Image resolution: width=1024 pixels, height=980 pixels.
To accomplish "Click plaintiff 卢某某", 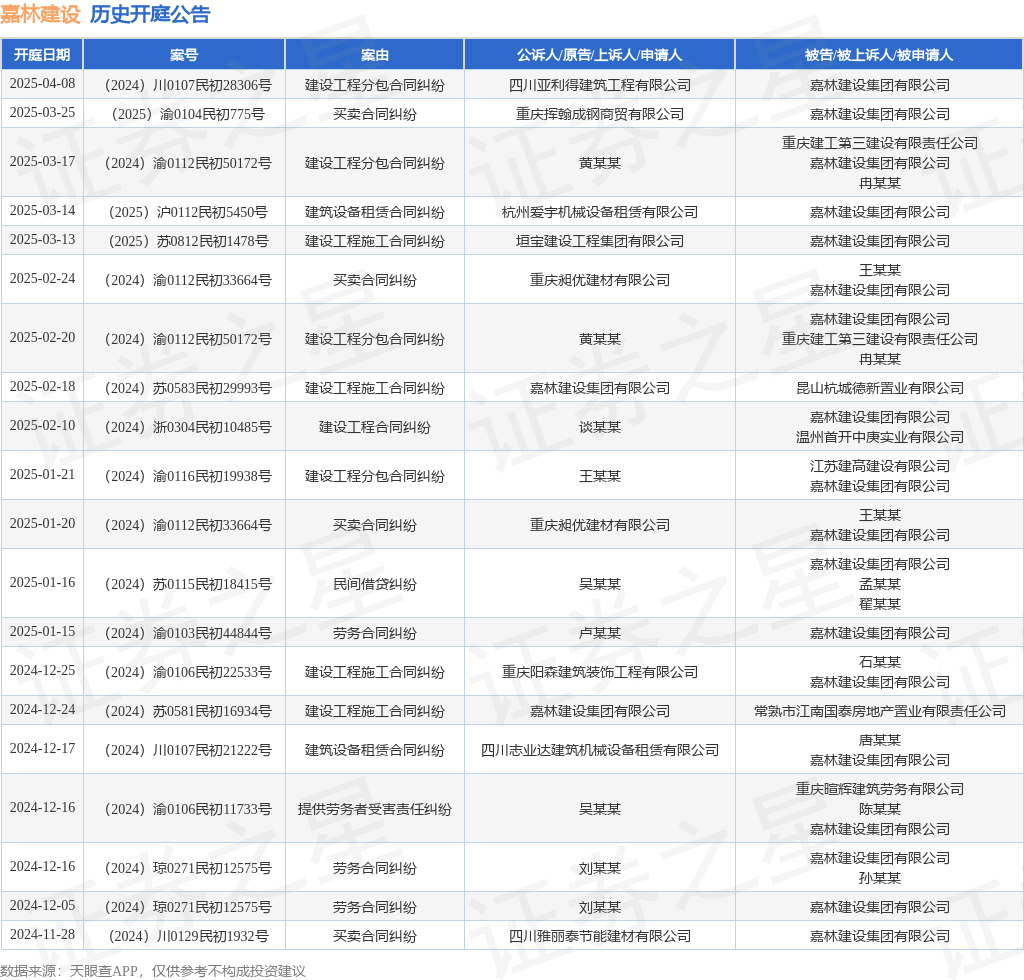I will pyautogui.click(x=600, y=633).
